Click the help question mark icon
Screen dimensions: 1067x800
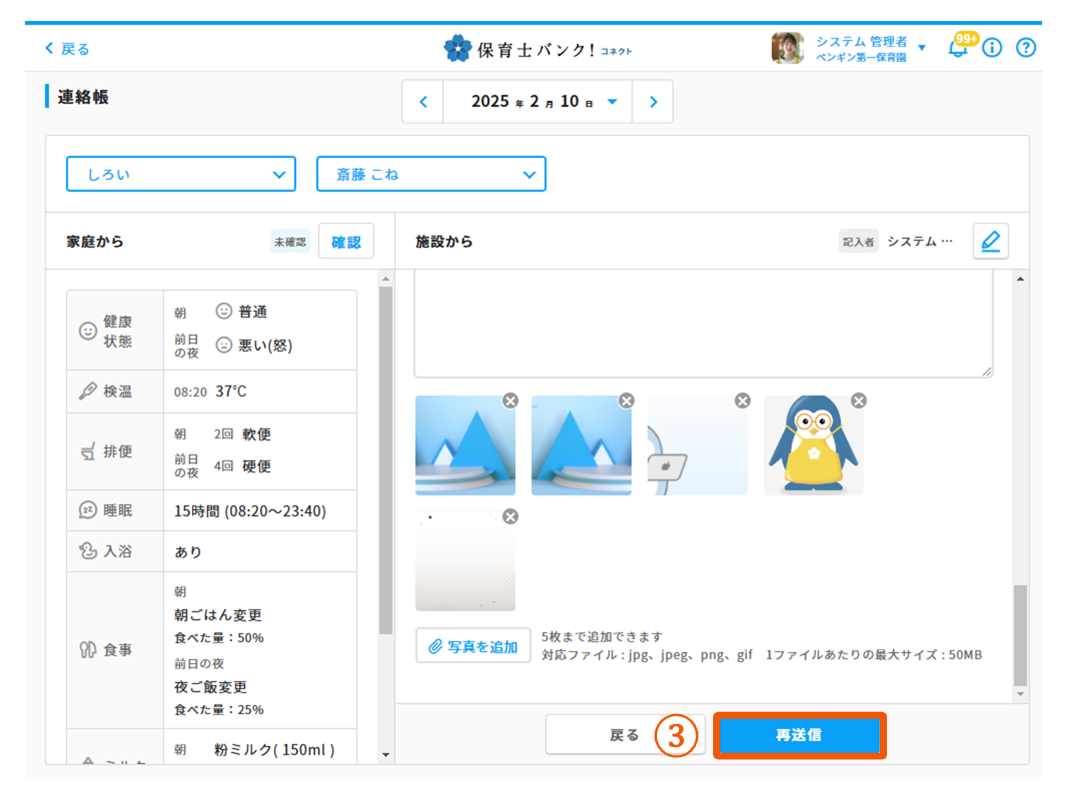(x=1025, y=48)
